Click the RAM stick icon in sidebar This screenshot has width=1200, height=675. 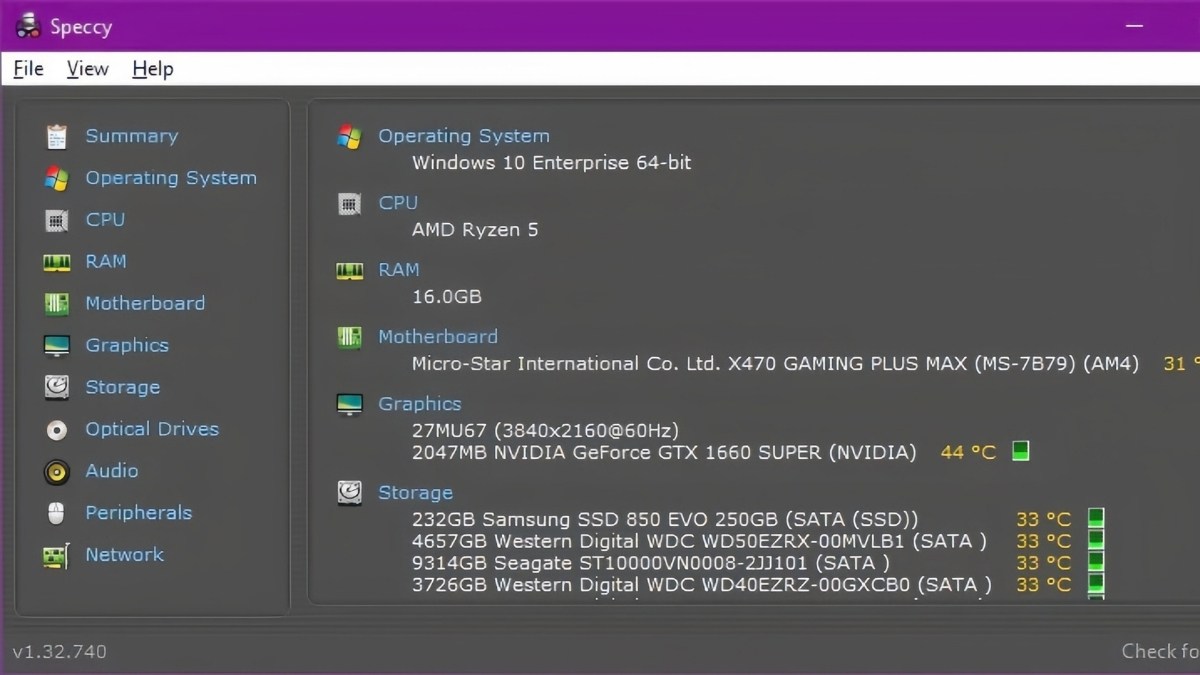coord(57,262)
